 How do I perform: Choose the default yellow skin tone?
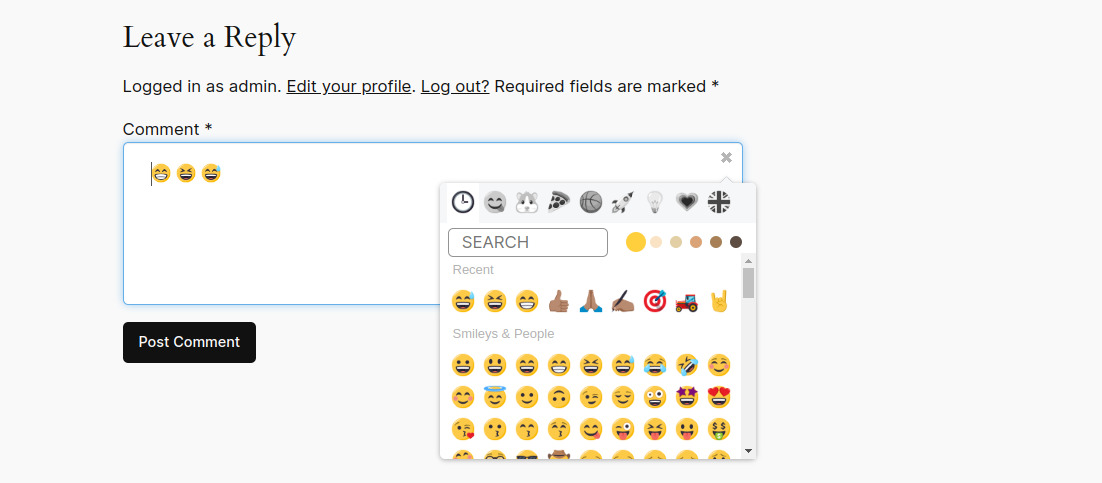[636, 242]
